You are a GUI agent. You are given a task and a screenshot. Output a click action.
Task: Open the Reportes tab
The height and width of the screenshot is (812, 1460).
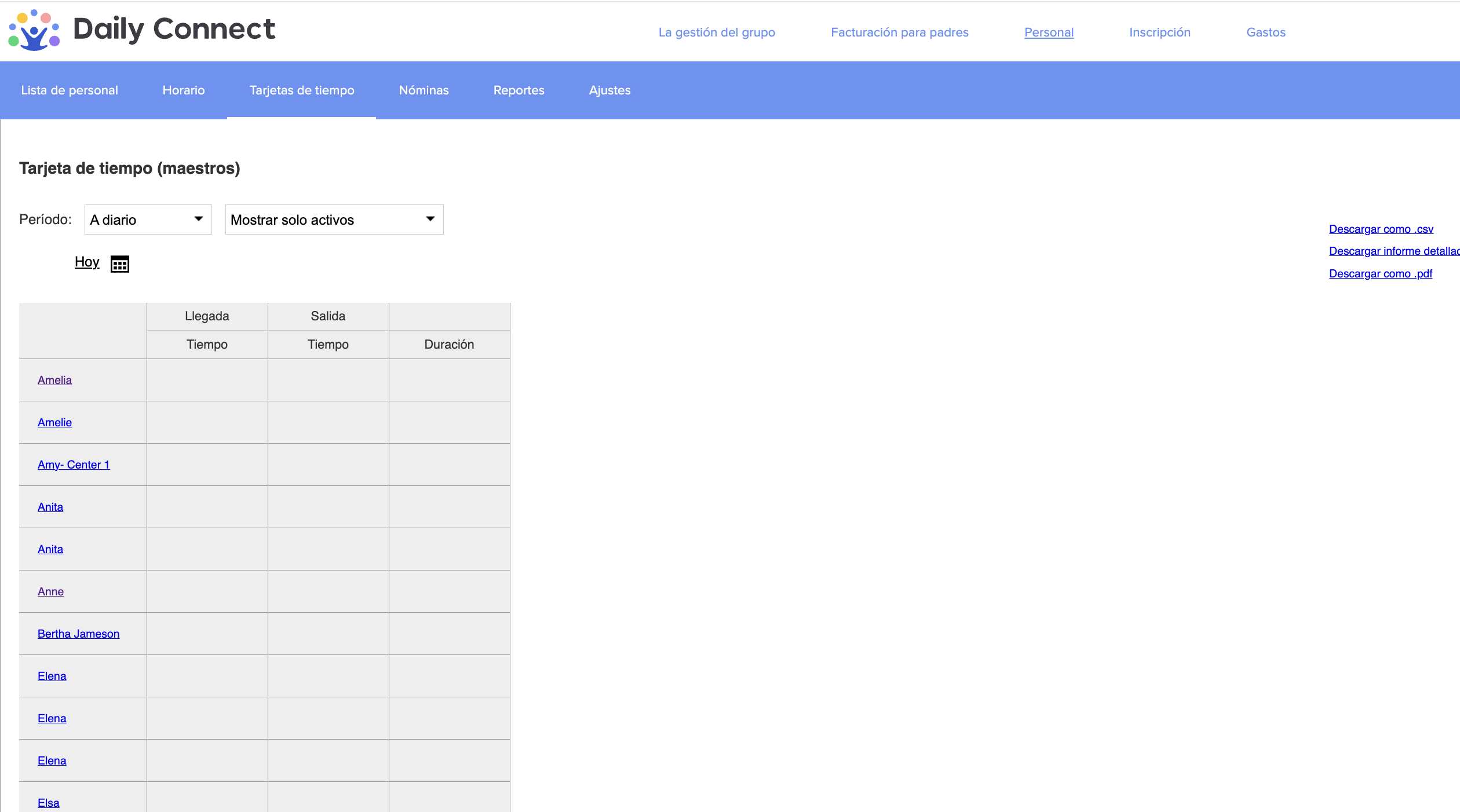pyautogui.click(x=519, y=90)
